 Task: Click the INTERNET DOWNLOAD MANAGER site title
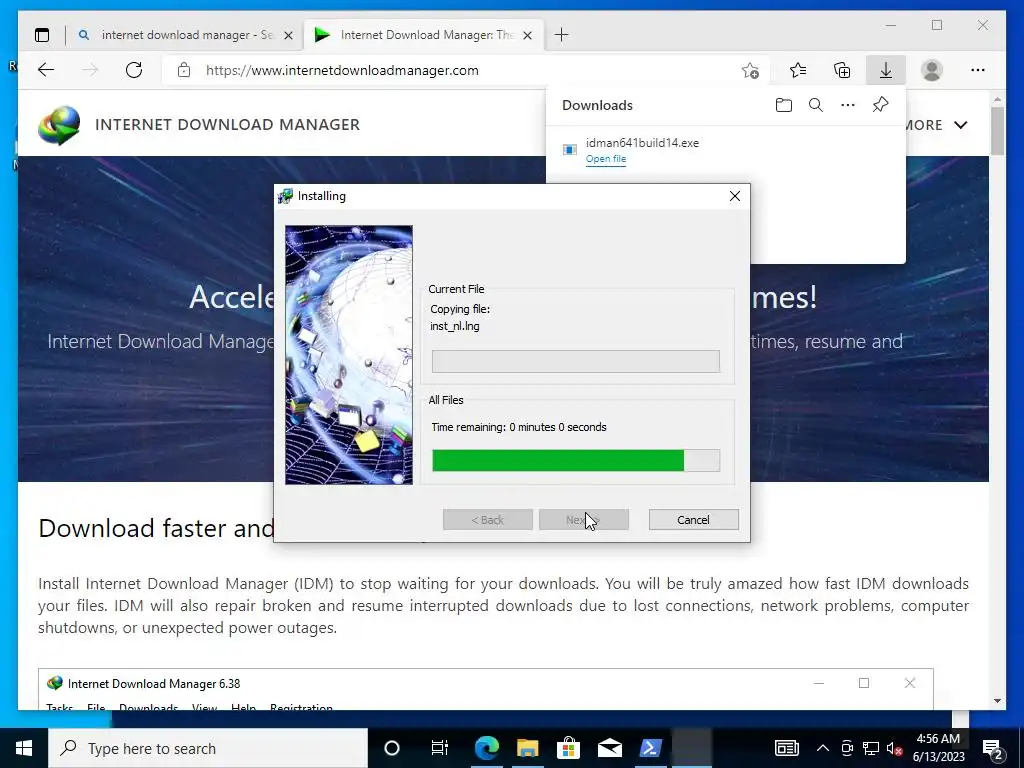pyautogui.click(x=227, y=125)
